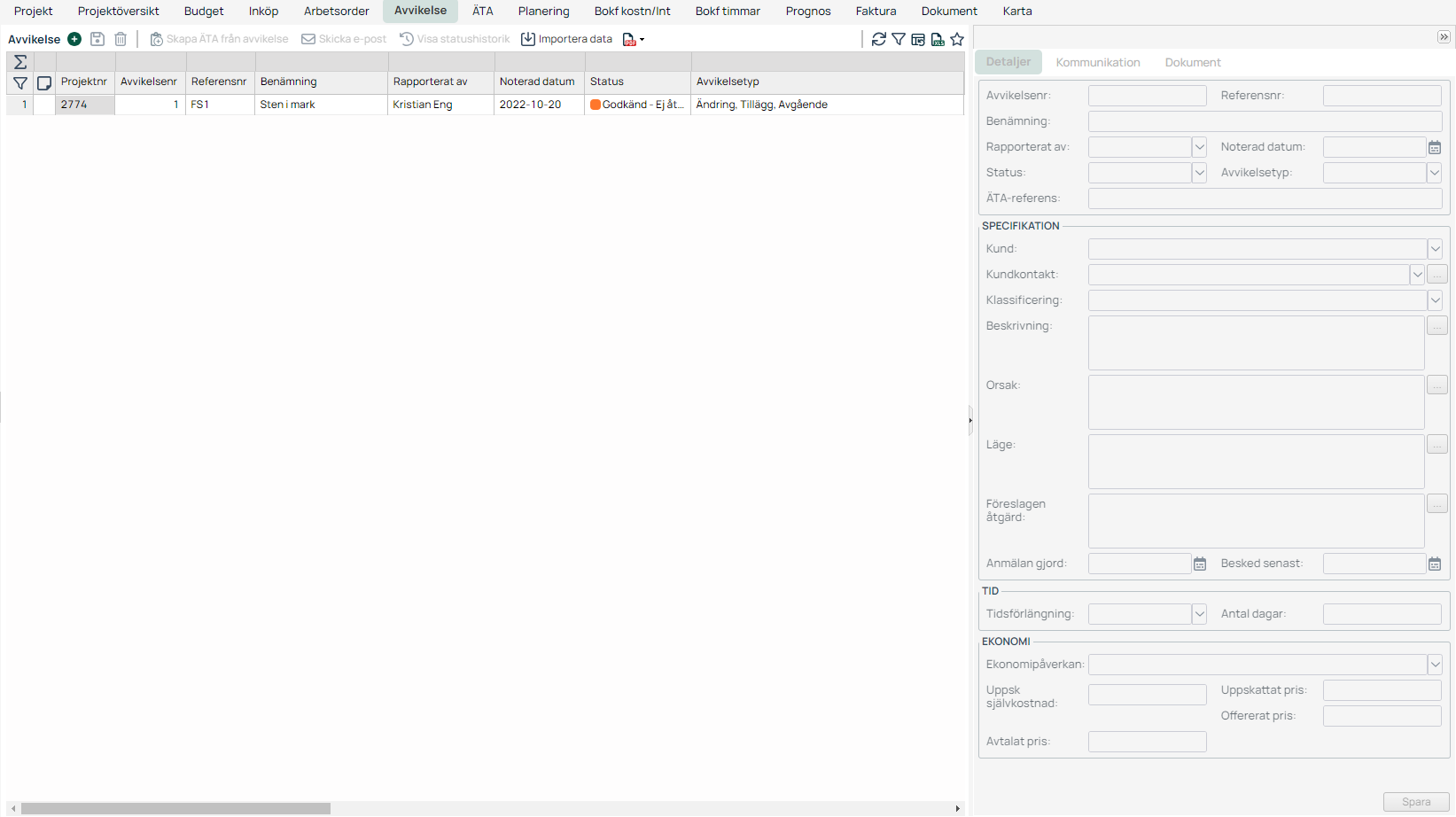This screenshot has width=1456, height=817.
Task: Click ellipsis button next to Föreslagen åtgärd
Action: coord(1437,503)
